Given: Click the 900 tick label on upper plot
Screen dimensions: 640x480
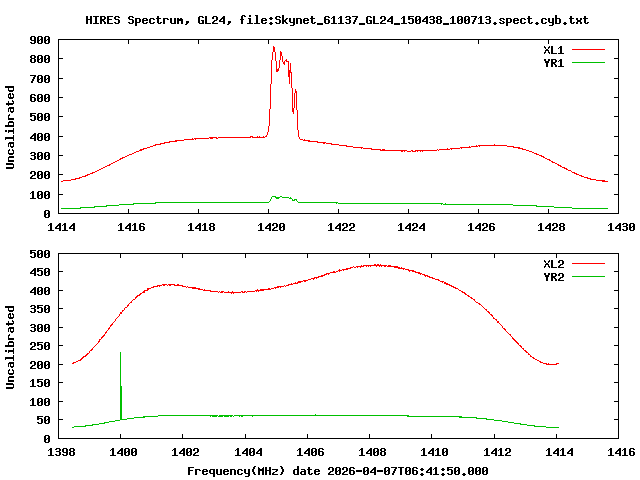Looking at the screenshot, I should (40, 40).
